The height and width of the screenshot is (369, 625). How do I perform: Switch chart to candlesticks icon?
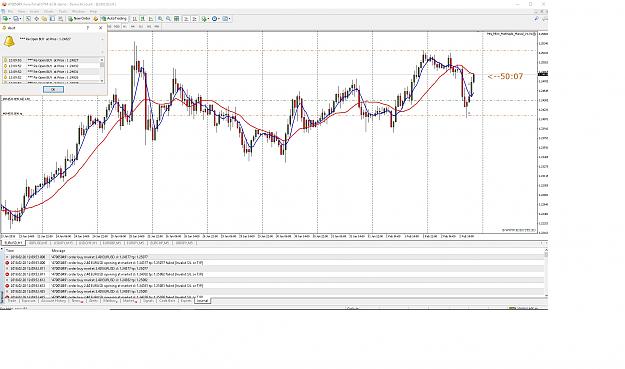click(x=143, y=19)
